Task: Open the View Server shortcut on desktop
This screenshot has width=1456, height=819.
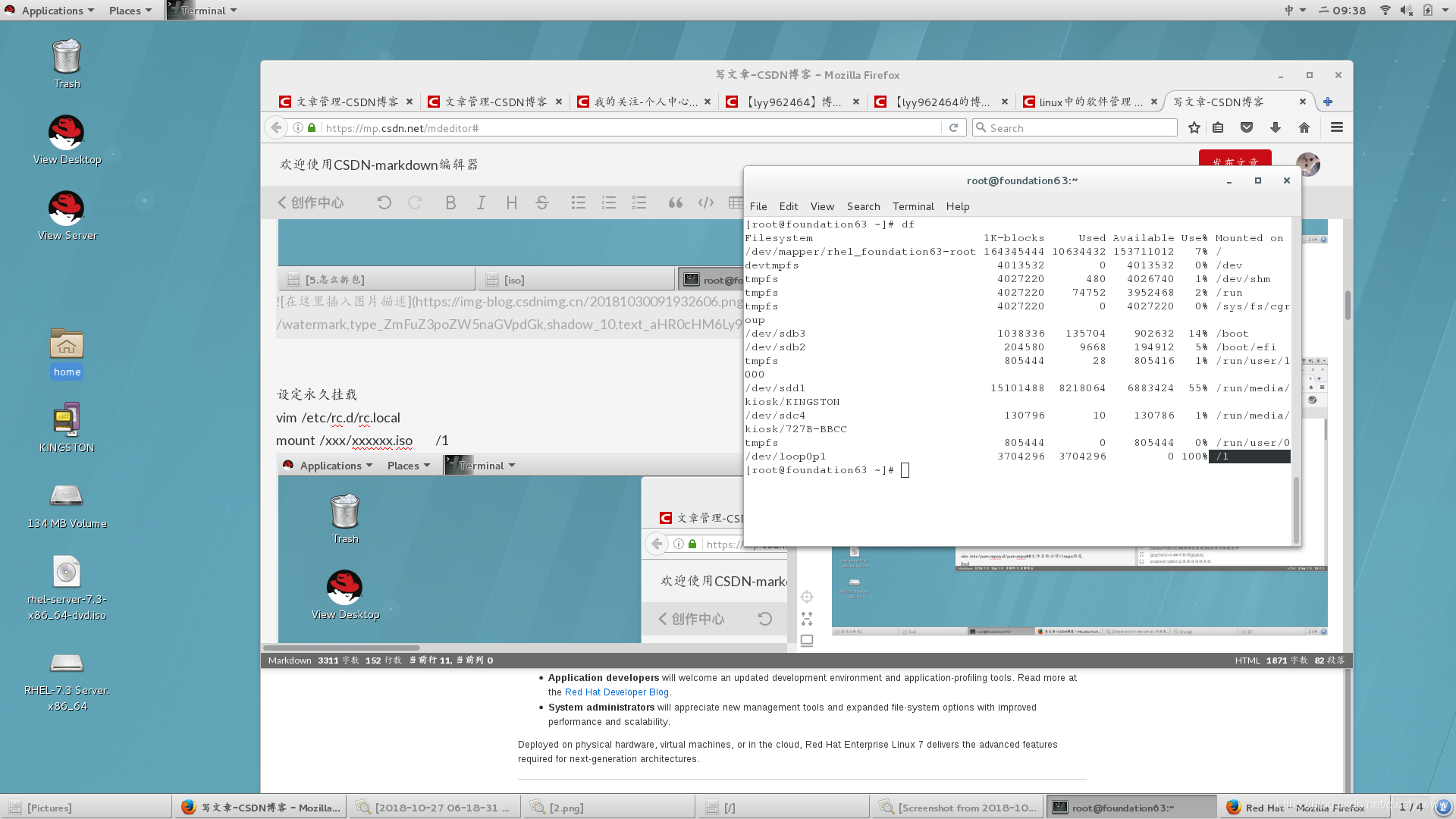Action: pyautogui.click(x=67, y=216)
